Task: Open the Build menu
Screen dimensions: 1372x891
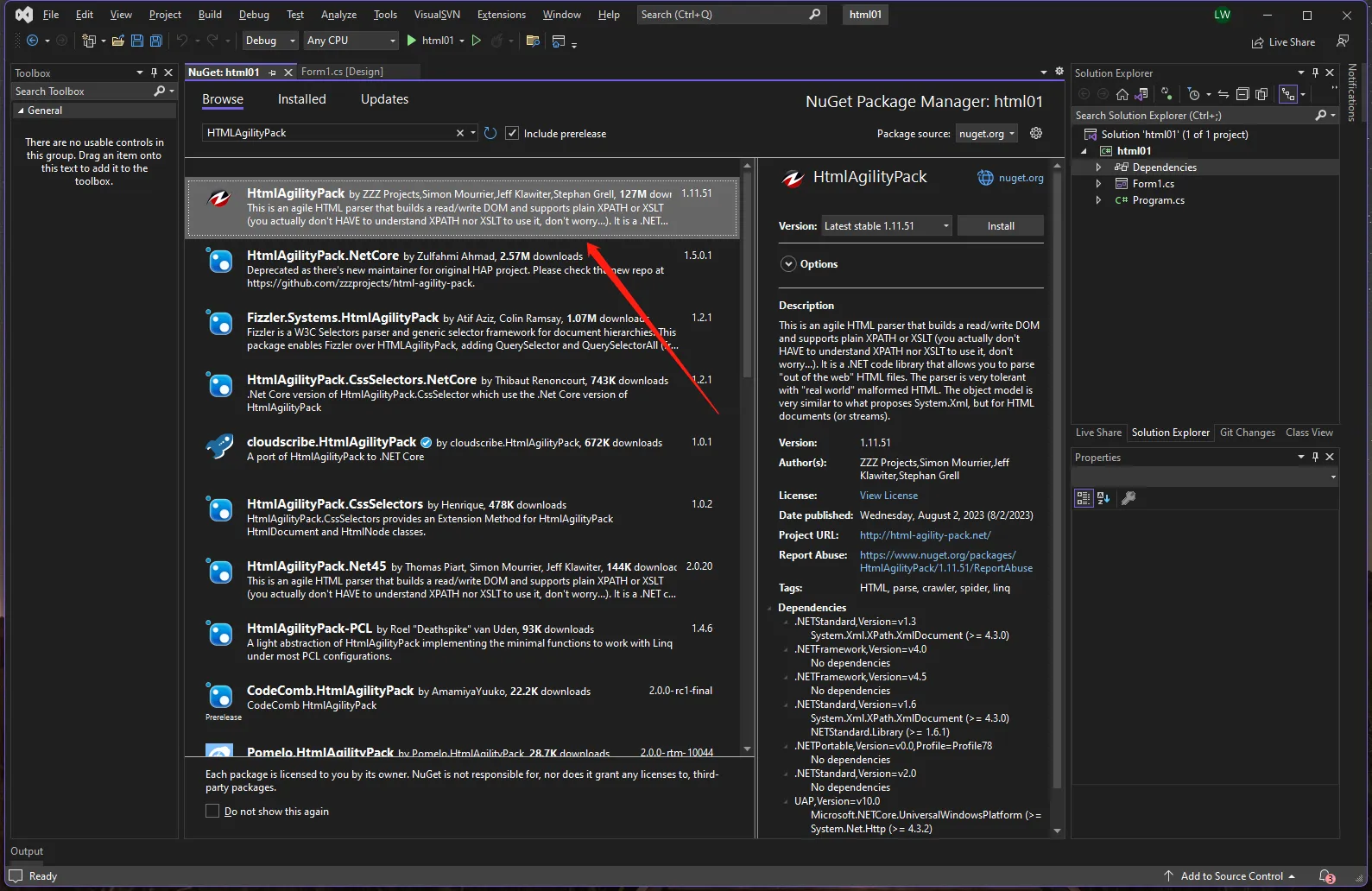Action: [210, 15]
